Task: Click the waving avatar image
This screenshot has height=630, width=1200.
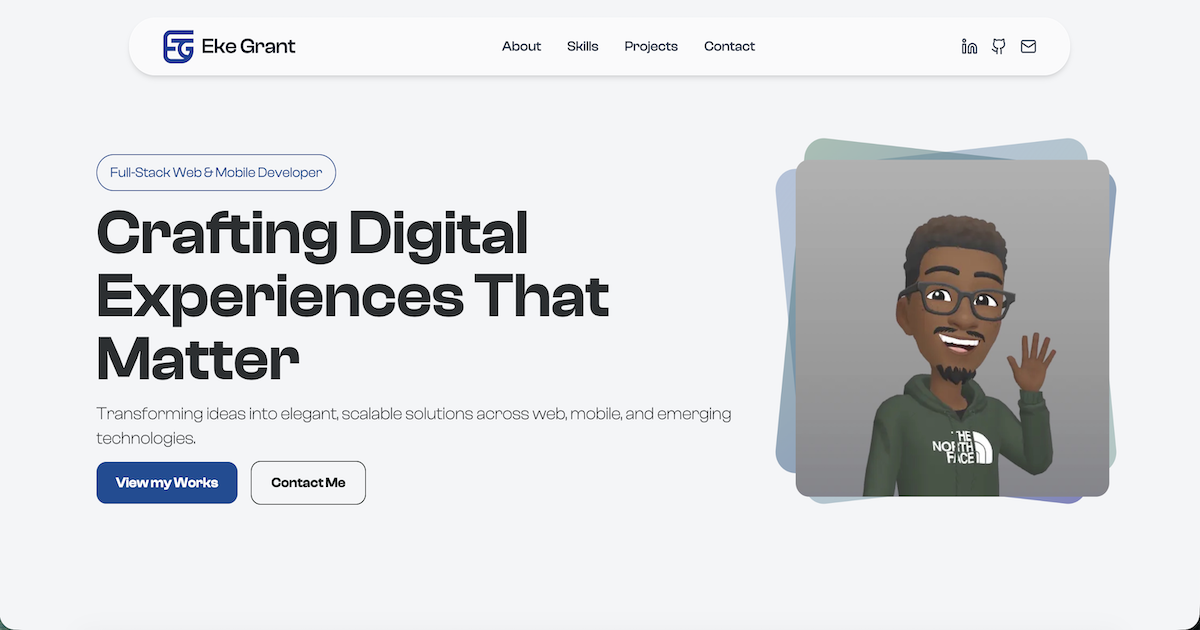Action: pos(952,328)
